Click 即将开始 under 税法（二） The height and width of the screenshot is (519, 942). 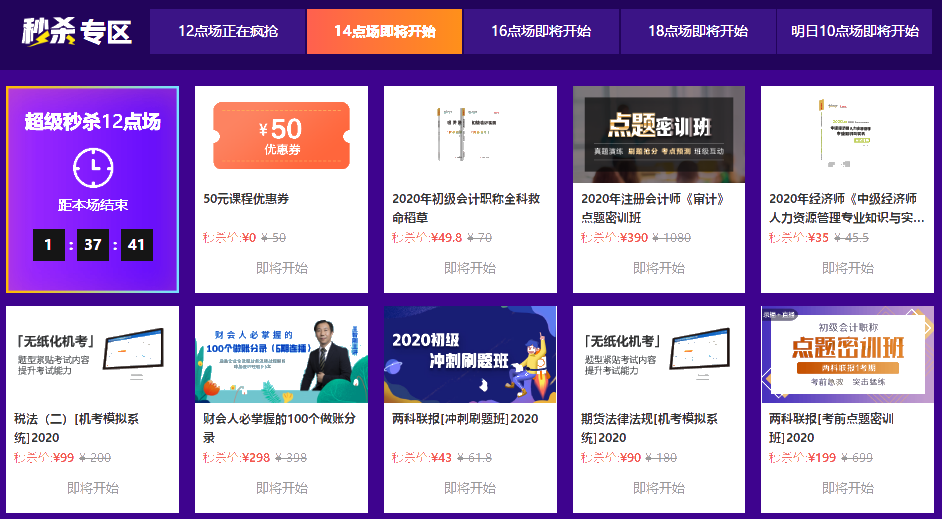pyautogui.click(x=93, y=488)
